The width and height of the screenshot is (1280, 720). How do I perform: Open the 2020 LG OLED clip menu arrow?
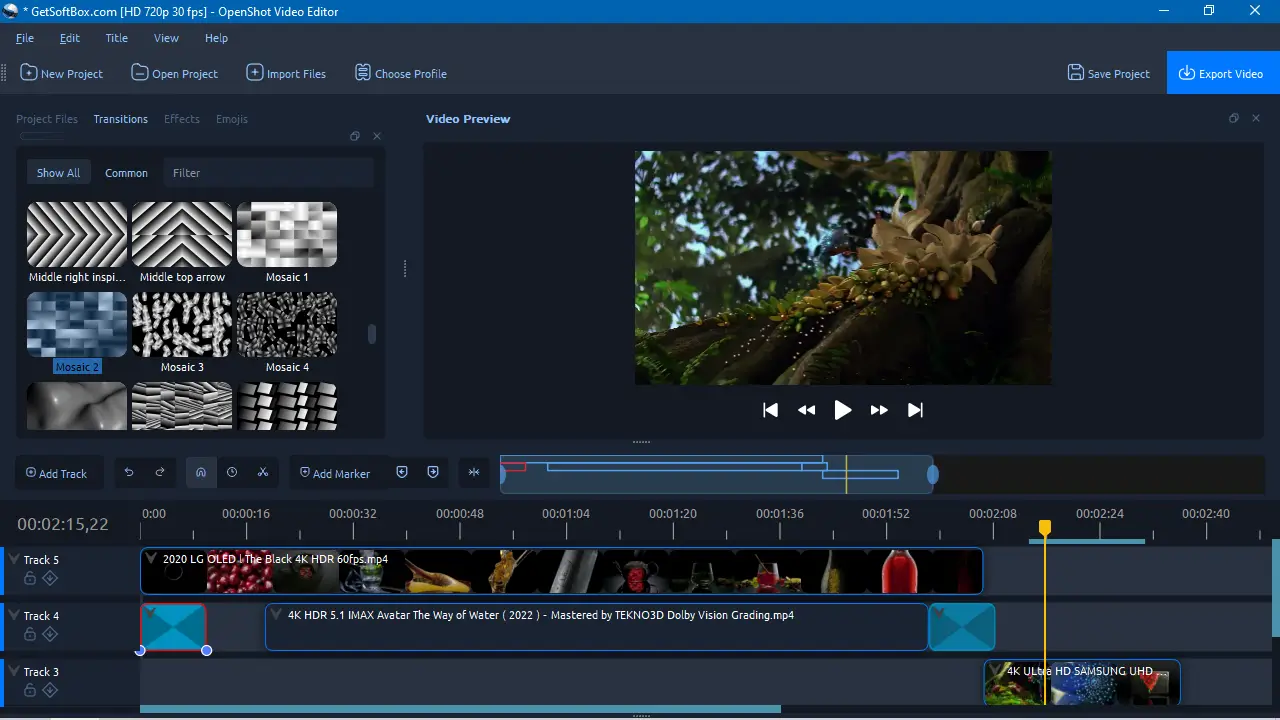151,558
